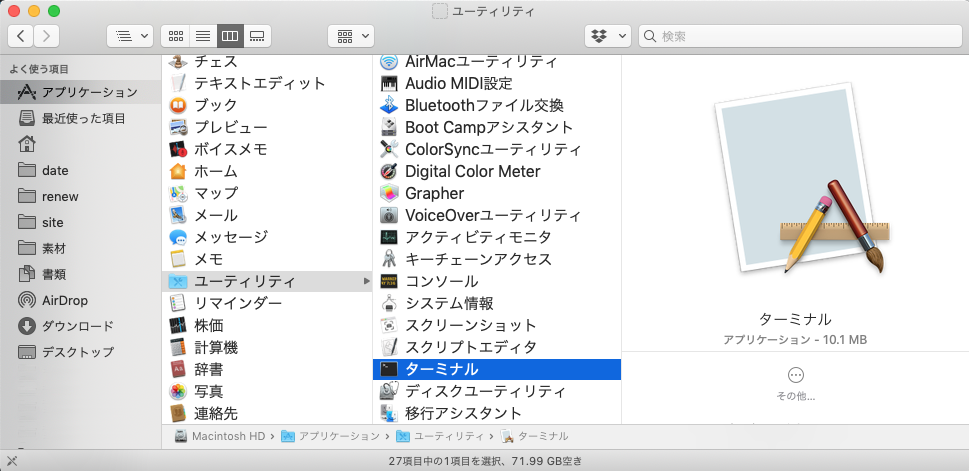This screenshot has height=471, width=969.
Task: Select the マップ app icon
Action: pos(178,193)
